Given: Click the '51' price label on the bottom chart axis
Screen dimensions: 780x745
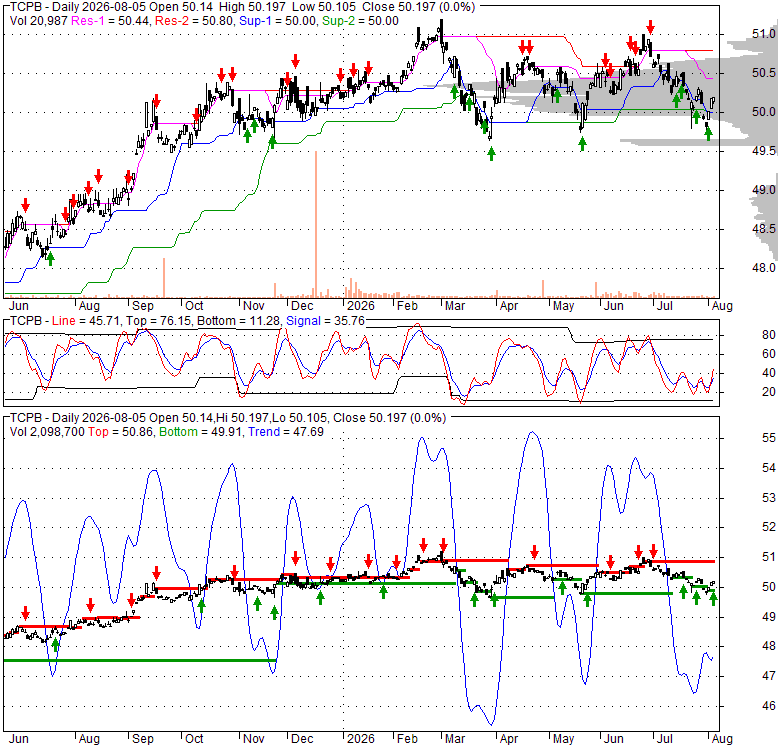Looking at the screenshot, I should click(x=769, y=557).
